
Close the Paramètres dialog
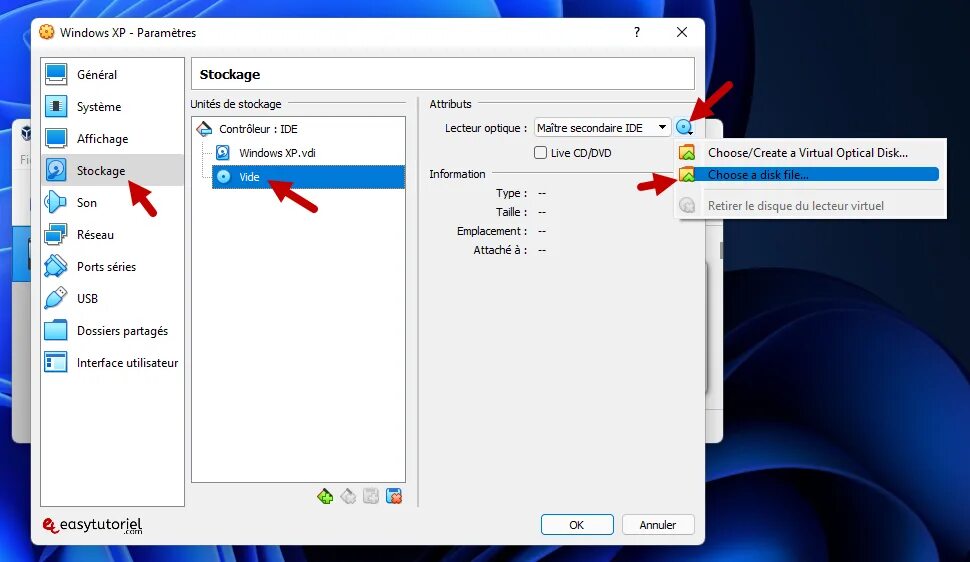682,32
